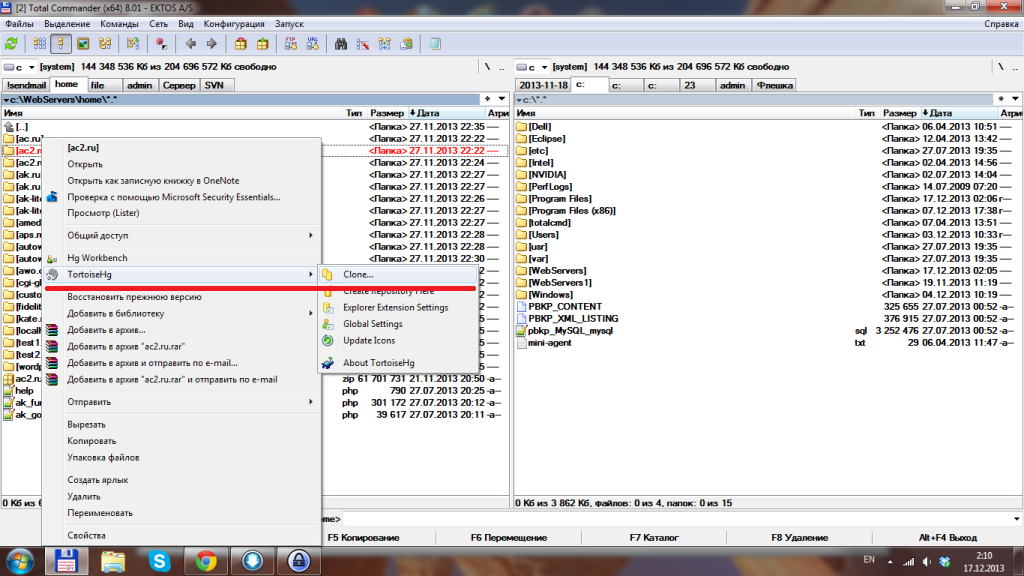Open left panel favorites star button
The width and height of the screenshot is (1024, 576).
(487, 99)
